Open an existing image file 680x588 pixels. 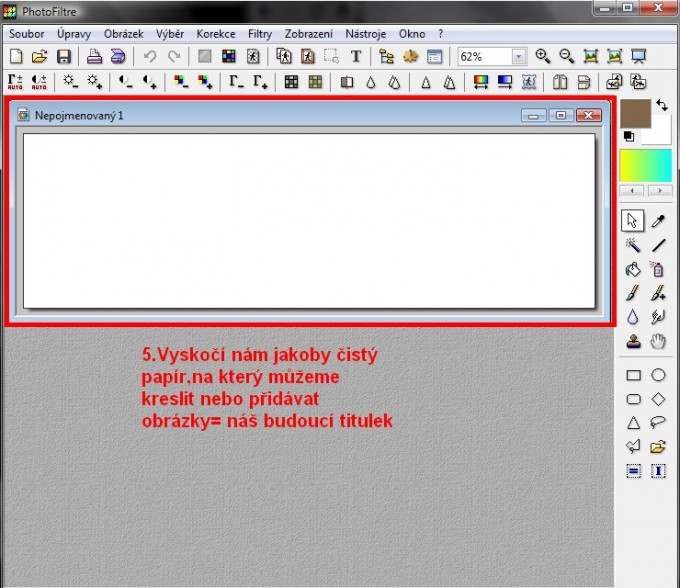(x=39, y=56)
